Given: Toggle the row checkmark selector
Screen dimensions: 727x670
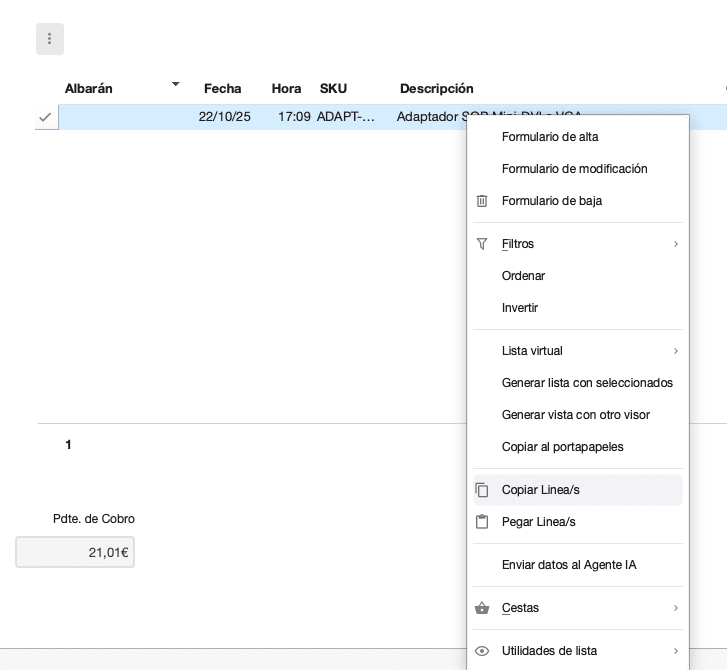Looking at the screenshot, I should point(45,117).
